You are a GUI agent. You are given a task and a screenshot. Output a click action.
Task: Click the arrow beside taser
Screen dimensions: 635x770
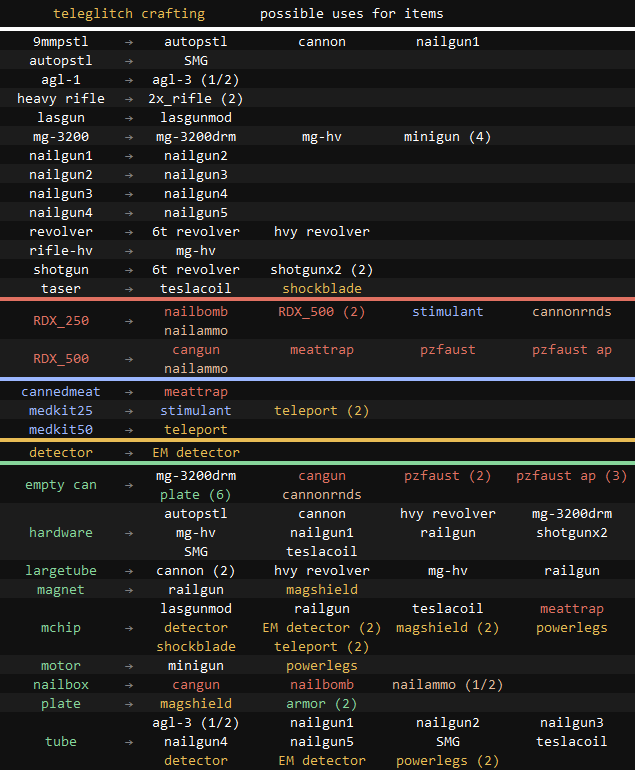[x=129, y=289]
